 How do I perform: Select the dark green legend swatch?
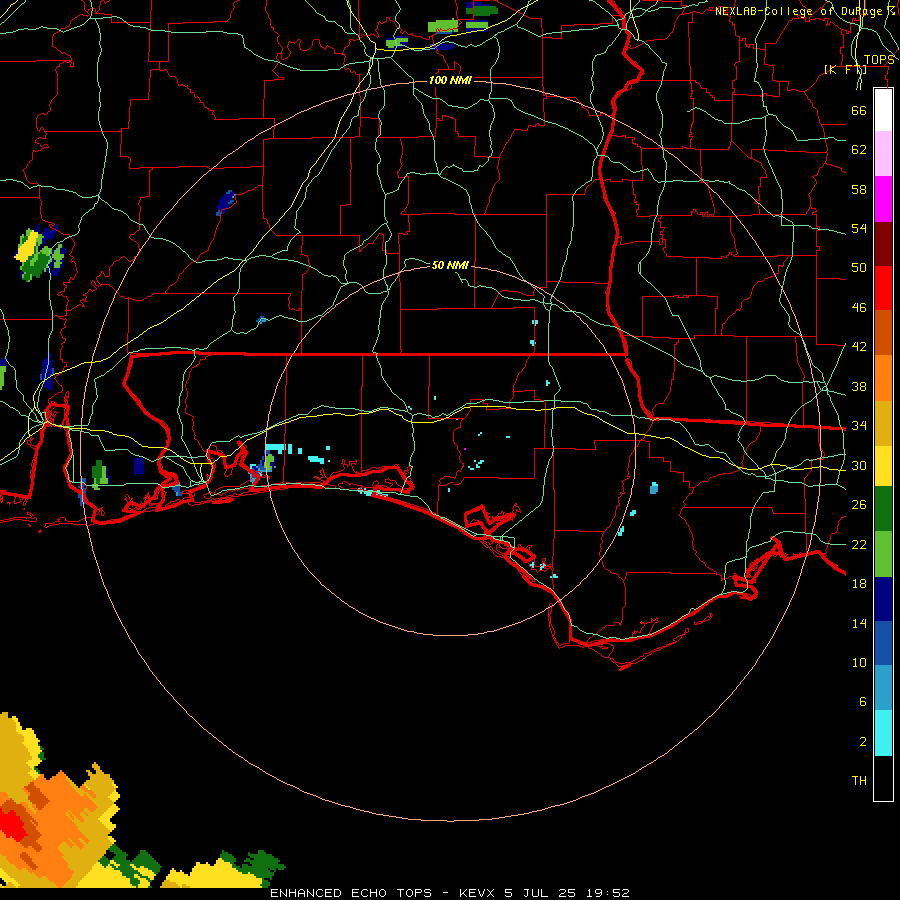(x=883, y=509)
